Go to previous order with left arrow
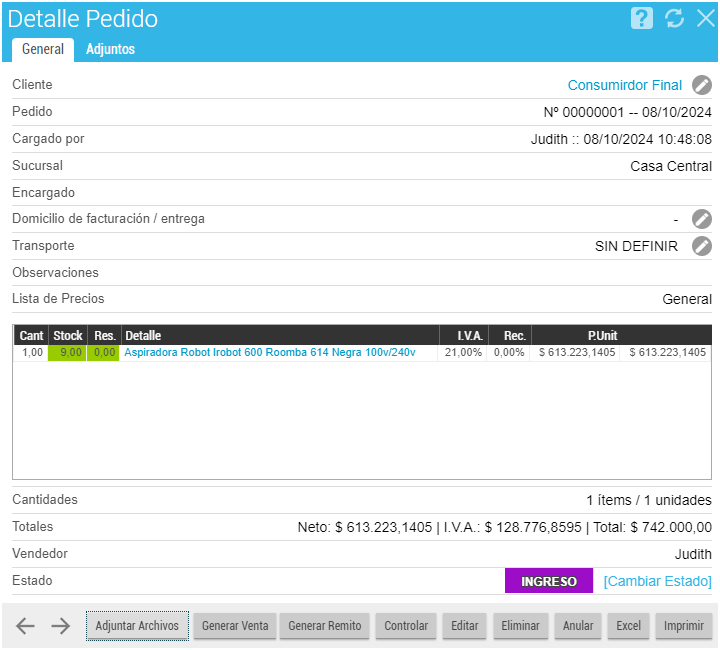720x650 pixels. pyautogui.click(x=26, y=626)
